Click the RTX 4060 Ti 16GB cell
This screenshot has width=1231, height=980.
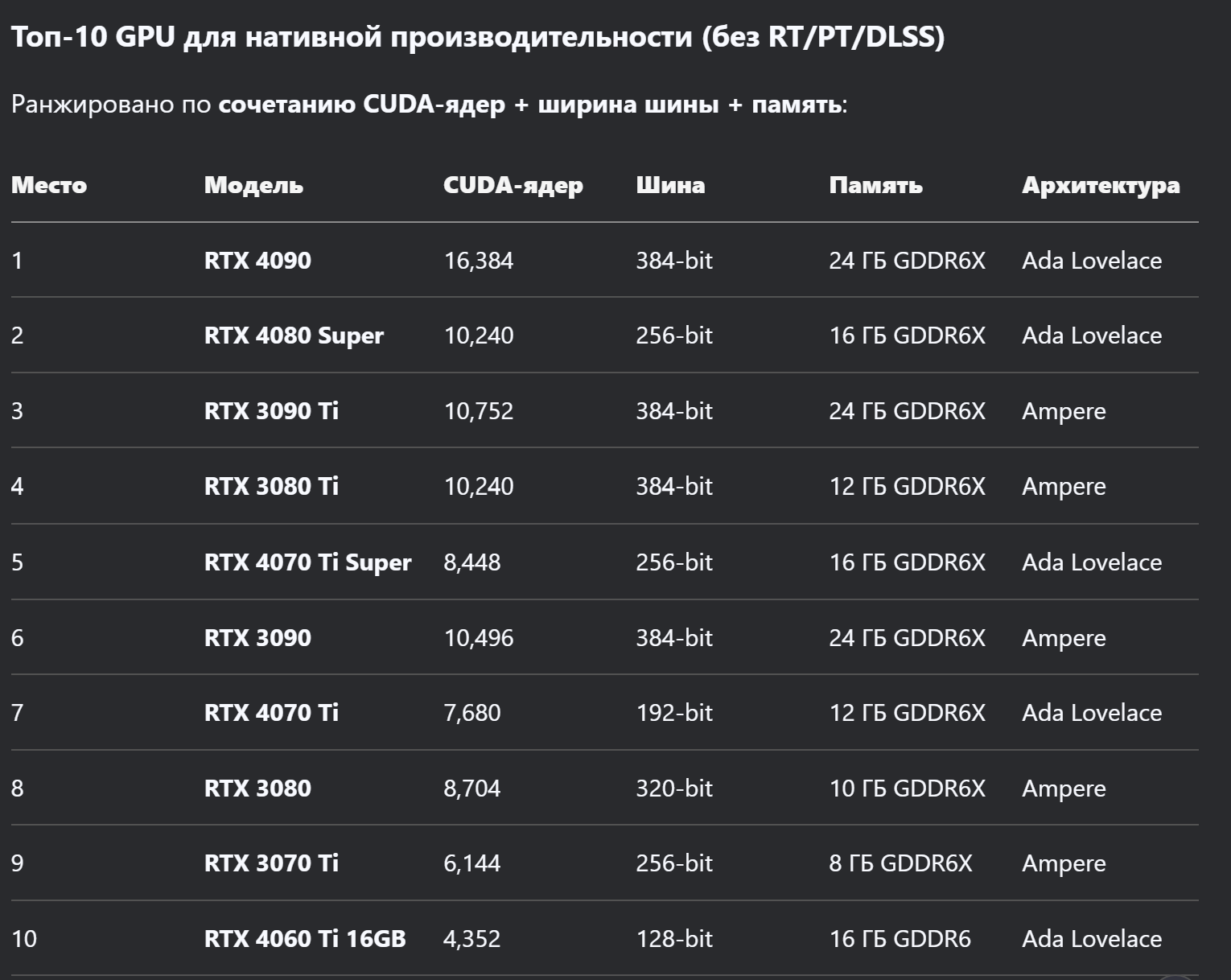tap(305, 938)
